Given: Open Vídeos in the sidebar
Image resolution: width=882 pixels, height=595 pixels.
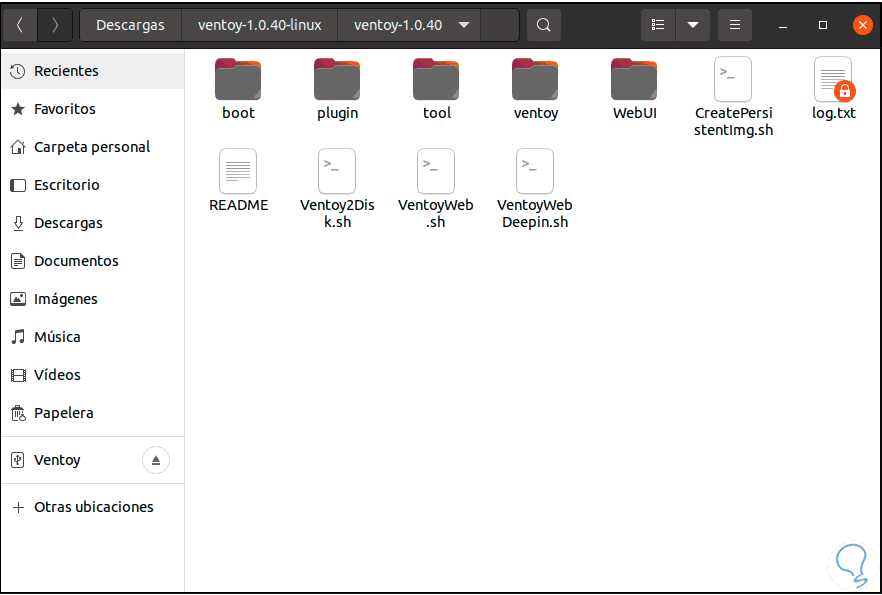Looking at the screenshot, I should click(x=93, y=375).
